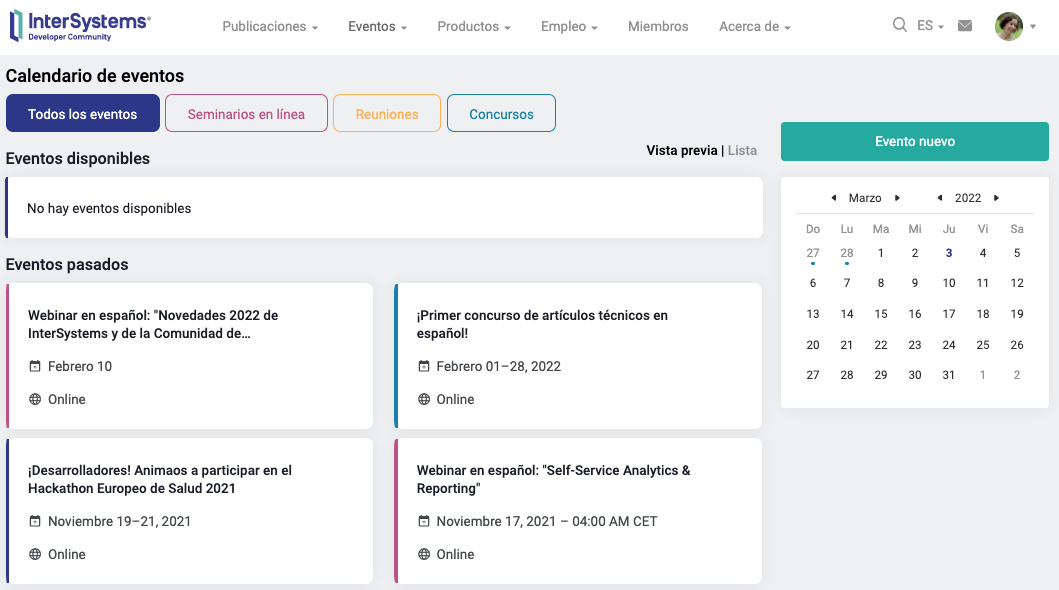Open the messages envelope icon
Screen dimensions: 1059x590
(x=965, y=26)
